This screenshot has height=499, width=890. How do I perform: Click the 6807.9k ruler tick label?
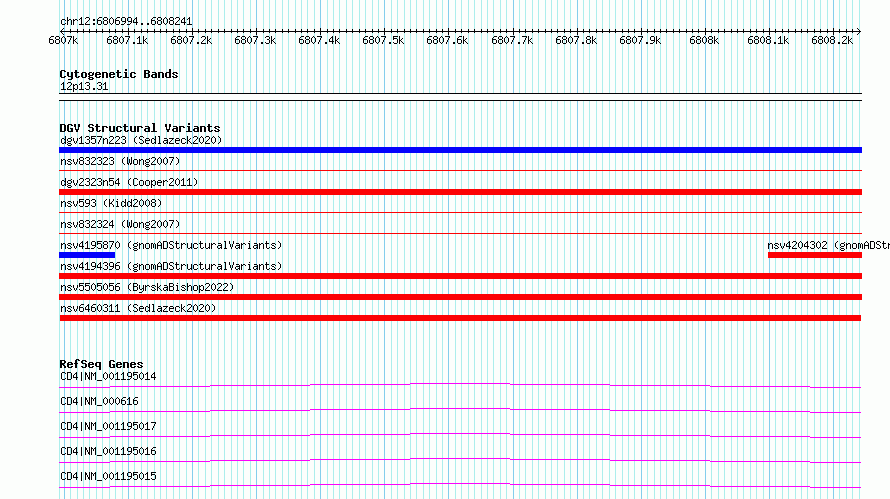[x=640, y=41]
